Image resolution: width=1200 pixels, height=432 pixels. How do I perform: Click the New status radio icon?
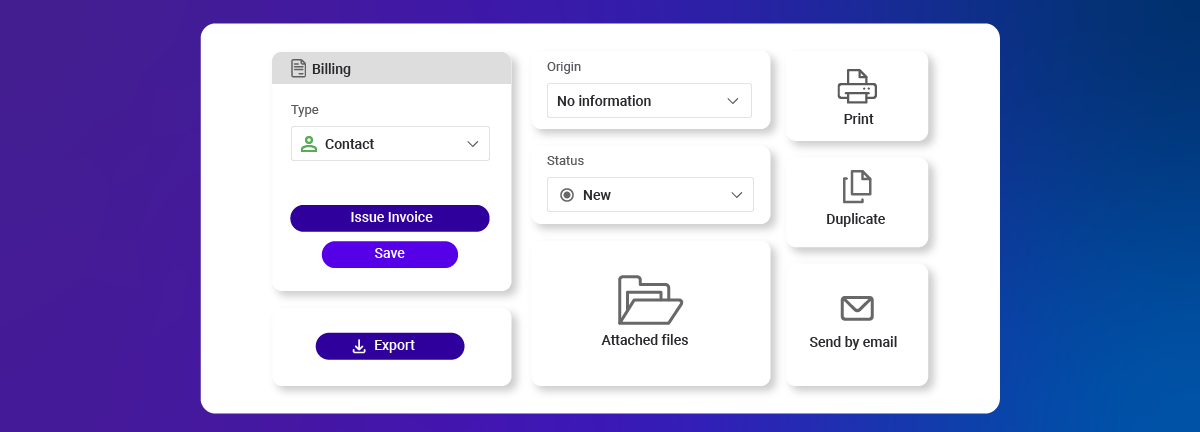click(567, 195)
